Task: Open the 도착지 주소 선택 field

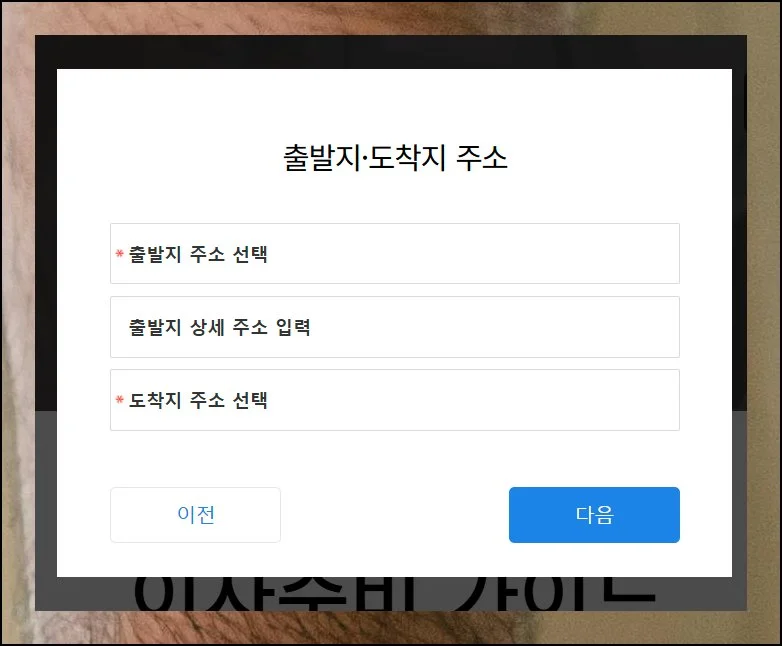Action: click(x=394, y=400)
